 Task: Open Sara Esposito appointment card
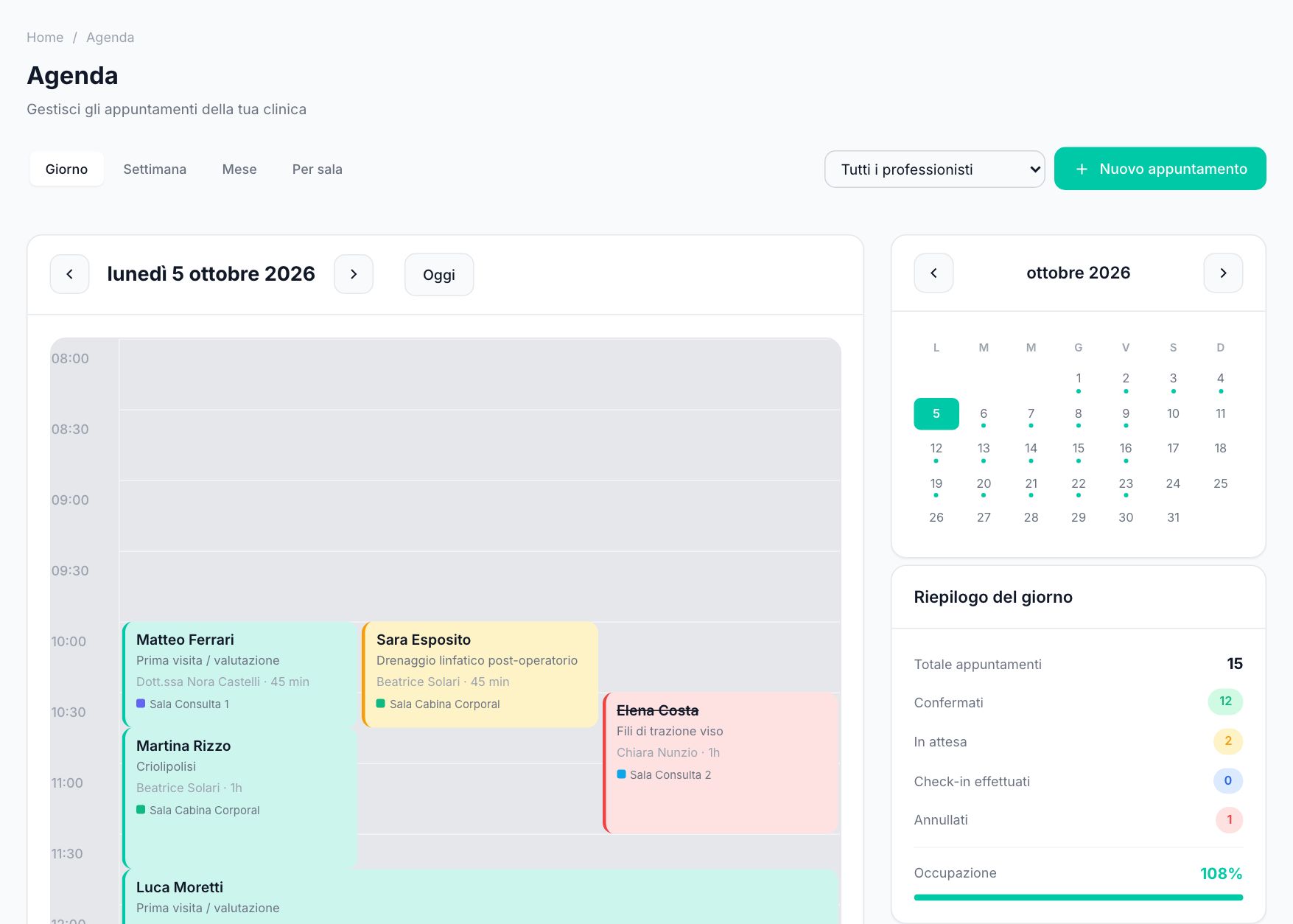pos(480,674)
